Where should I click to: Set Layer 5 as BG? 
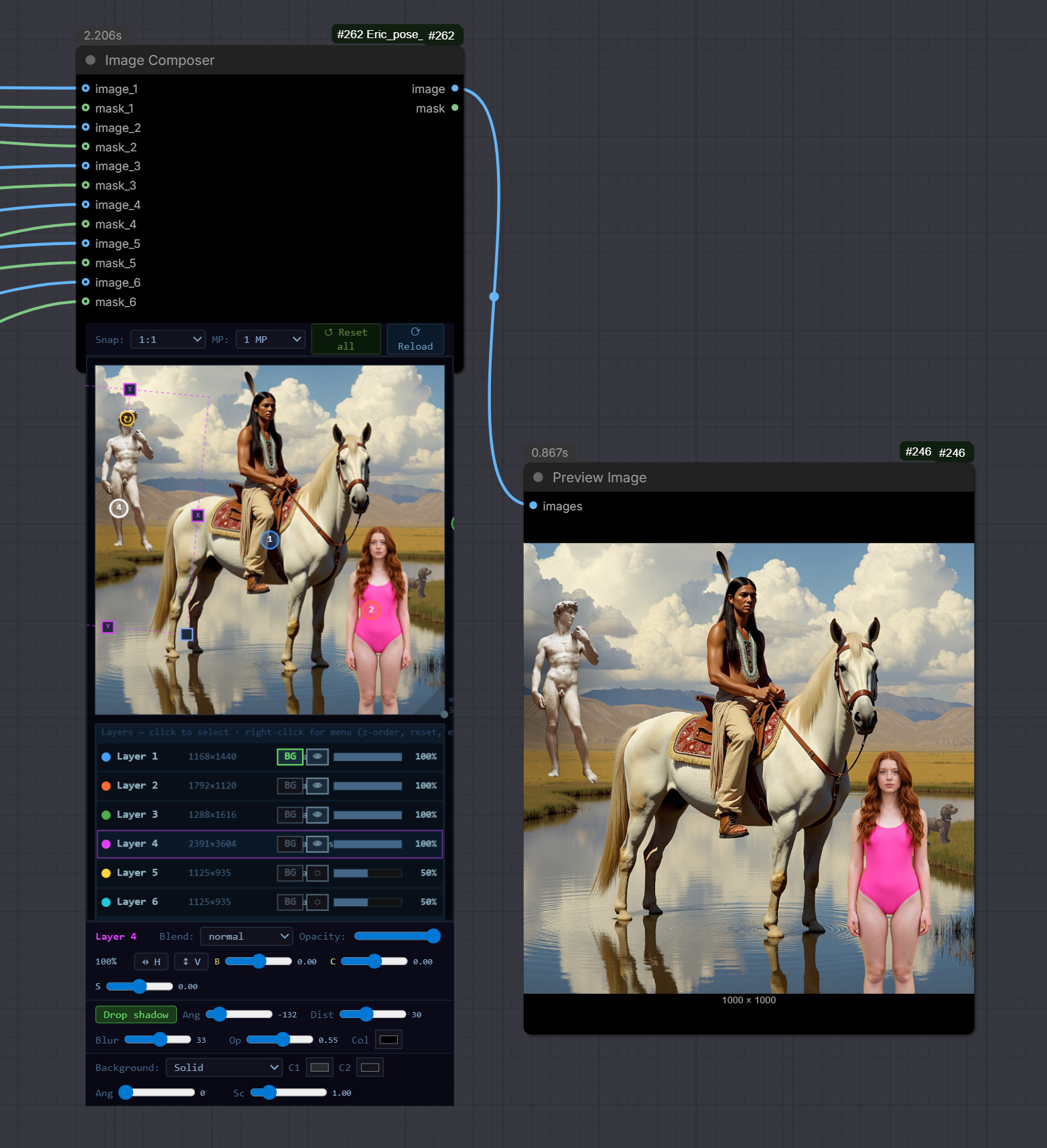[290, 873]
